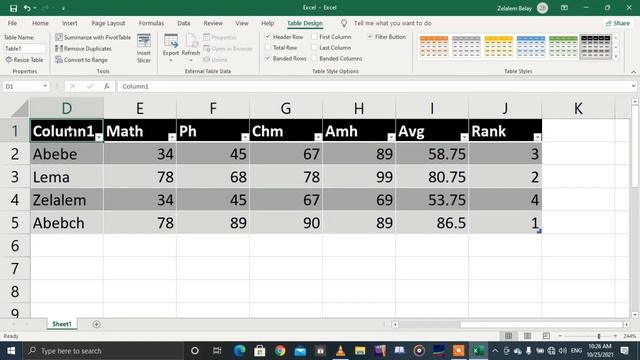Click the select-all corner triangle
Screen dimensions: 640x360
tap(20, 109)
